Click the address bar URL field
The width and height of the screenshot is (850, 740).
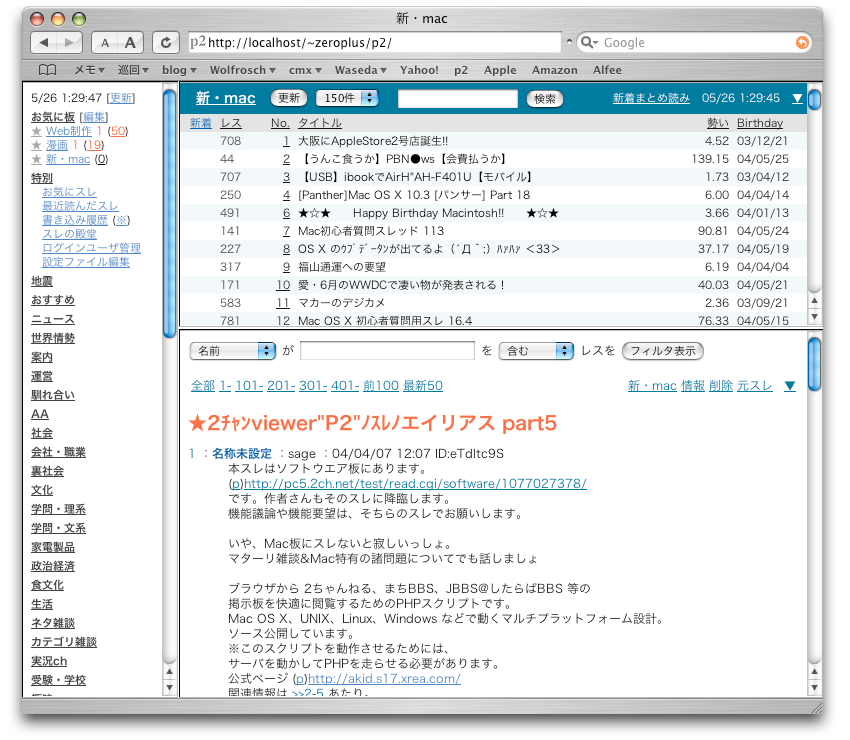pos(375,42)
